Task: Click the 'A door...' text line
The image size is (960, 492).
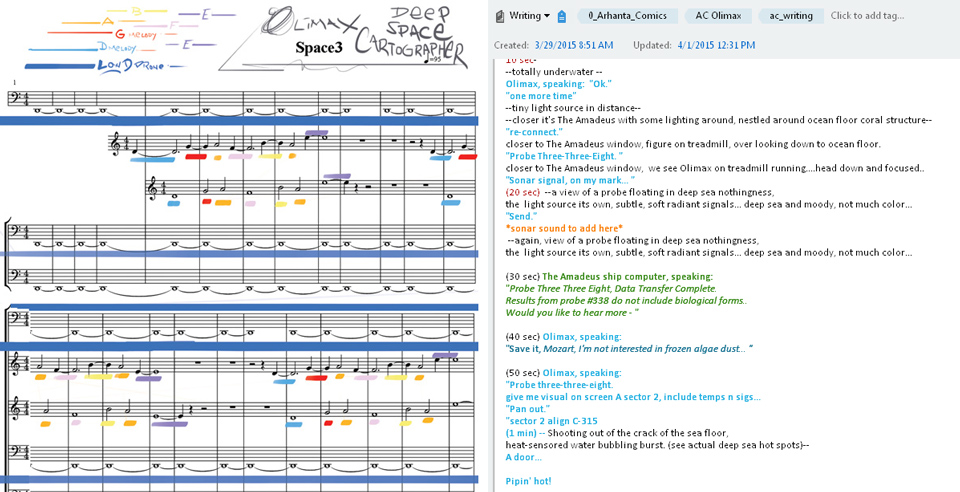Action: click(523, 457)
